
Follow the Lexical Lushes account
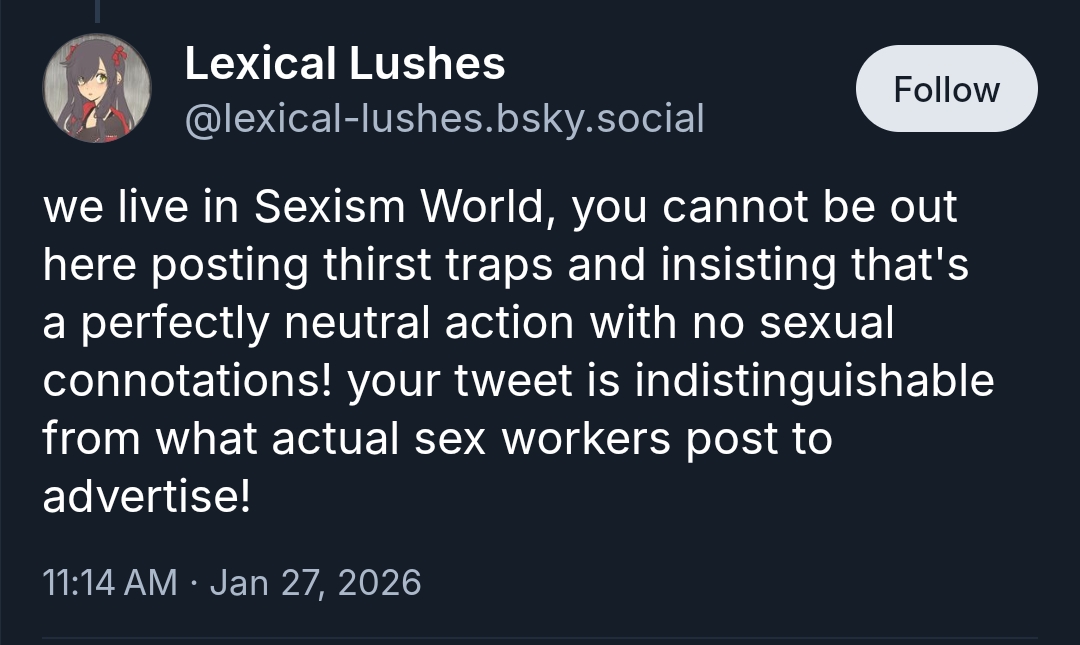[946, 89]
